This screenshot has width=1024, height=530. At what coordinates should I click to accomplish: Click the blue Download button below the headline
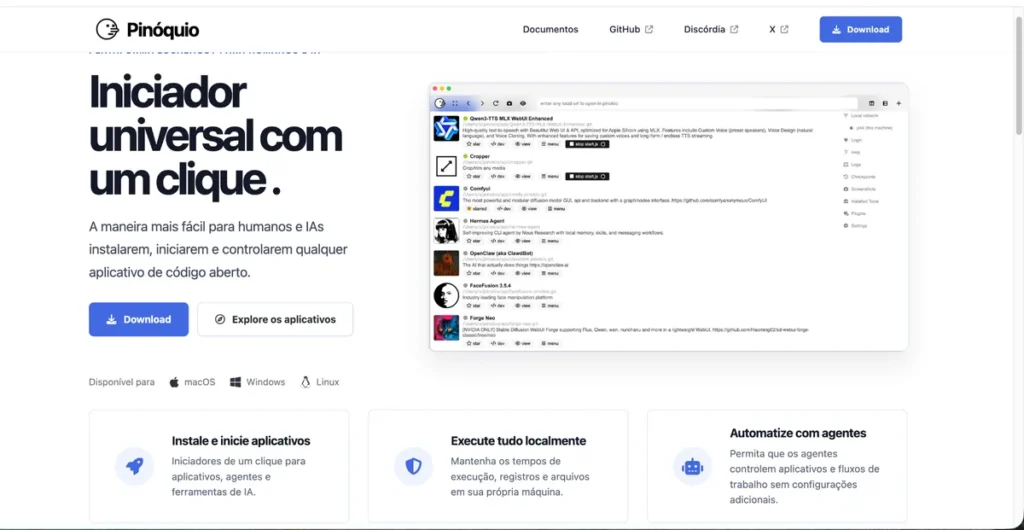click(138, 319)
